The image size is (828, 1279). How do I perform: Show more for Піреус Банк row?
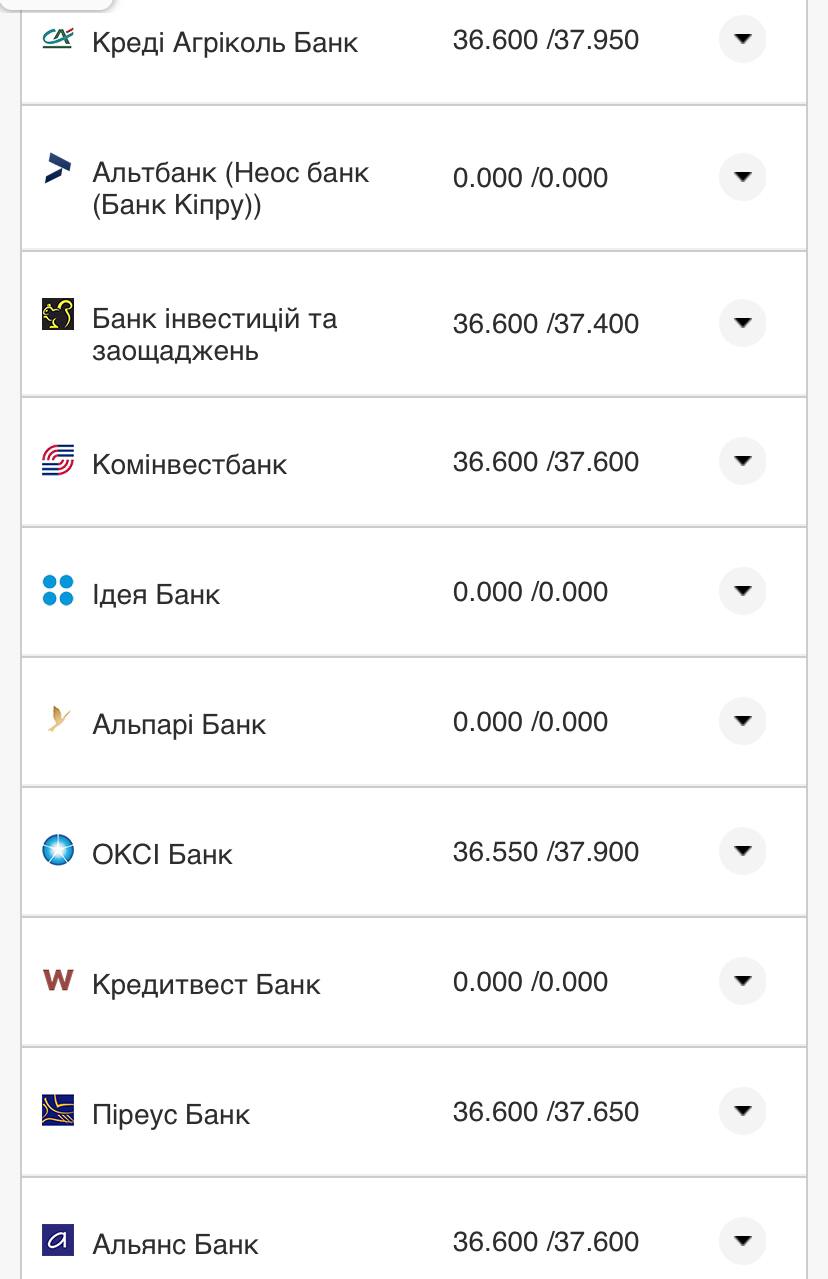[x=742, y=1111]
